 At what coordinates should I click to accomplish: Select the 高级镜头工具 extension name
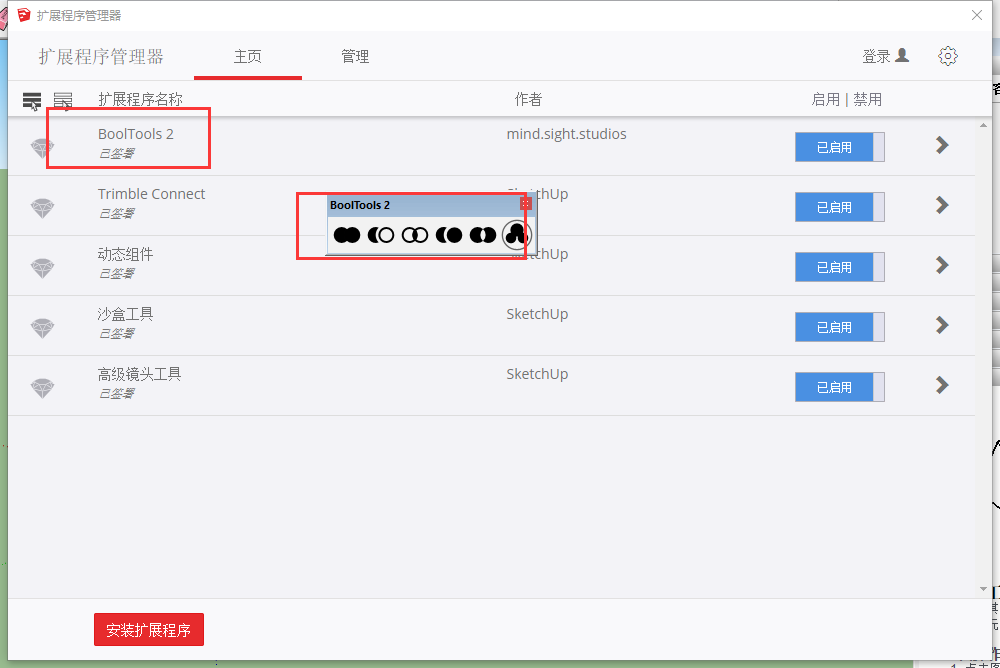point(139,374)
